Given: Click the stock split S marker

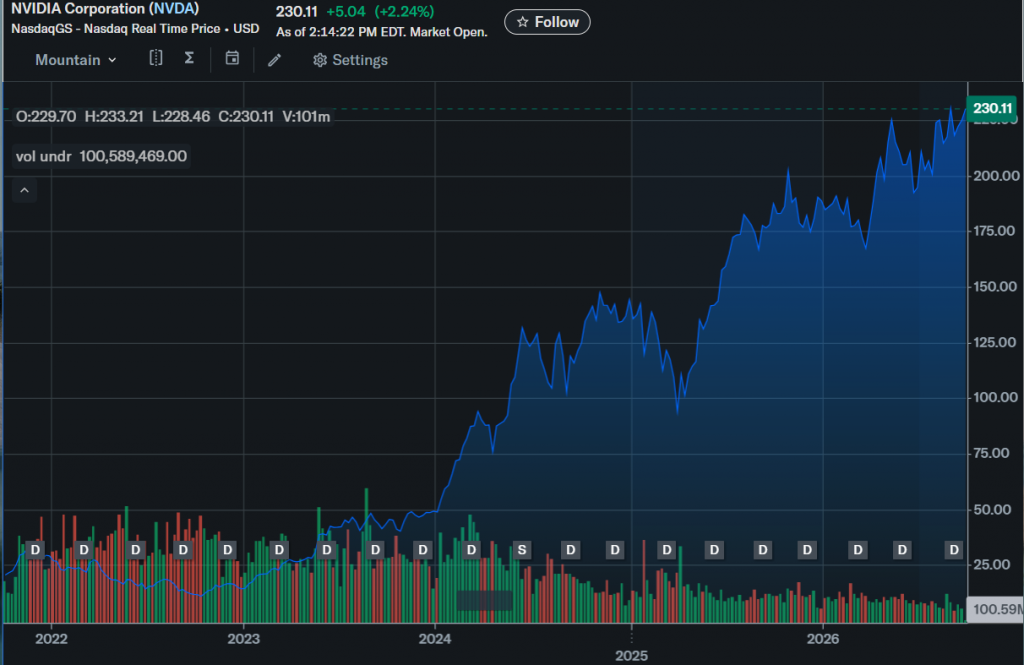Looking at the screenshot, I should pyautogui.click(x=522, y=550).
